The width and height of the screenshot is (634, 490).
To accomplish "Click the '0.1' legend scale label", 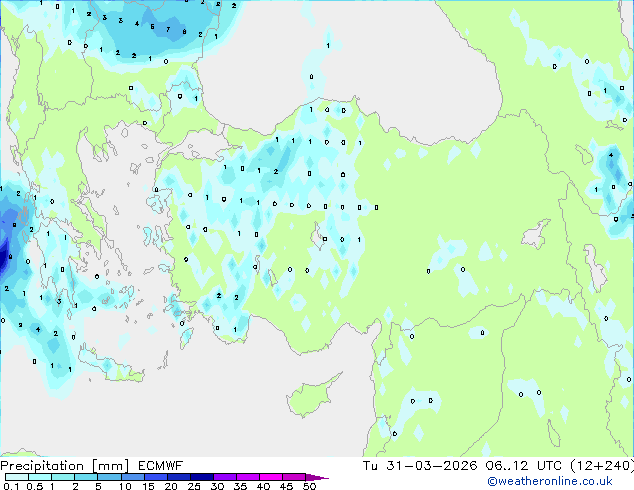I will click(x=11, y=486).
